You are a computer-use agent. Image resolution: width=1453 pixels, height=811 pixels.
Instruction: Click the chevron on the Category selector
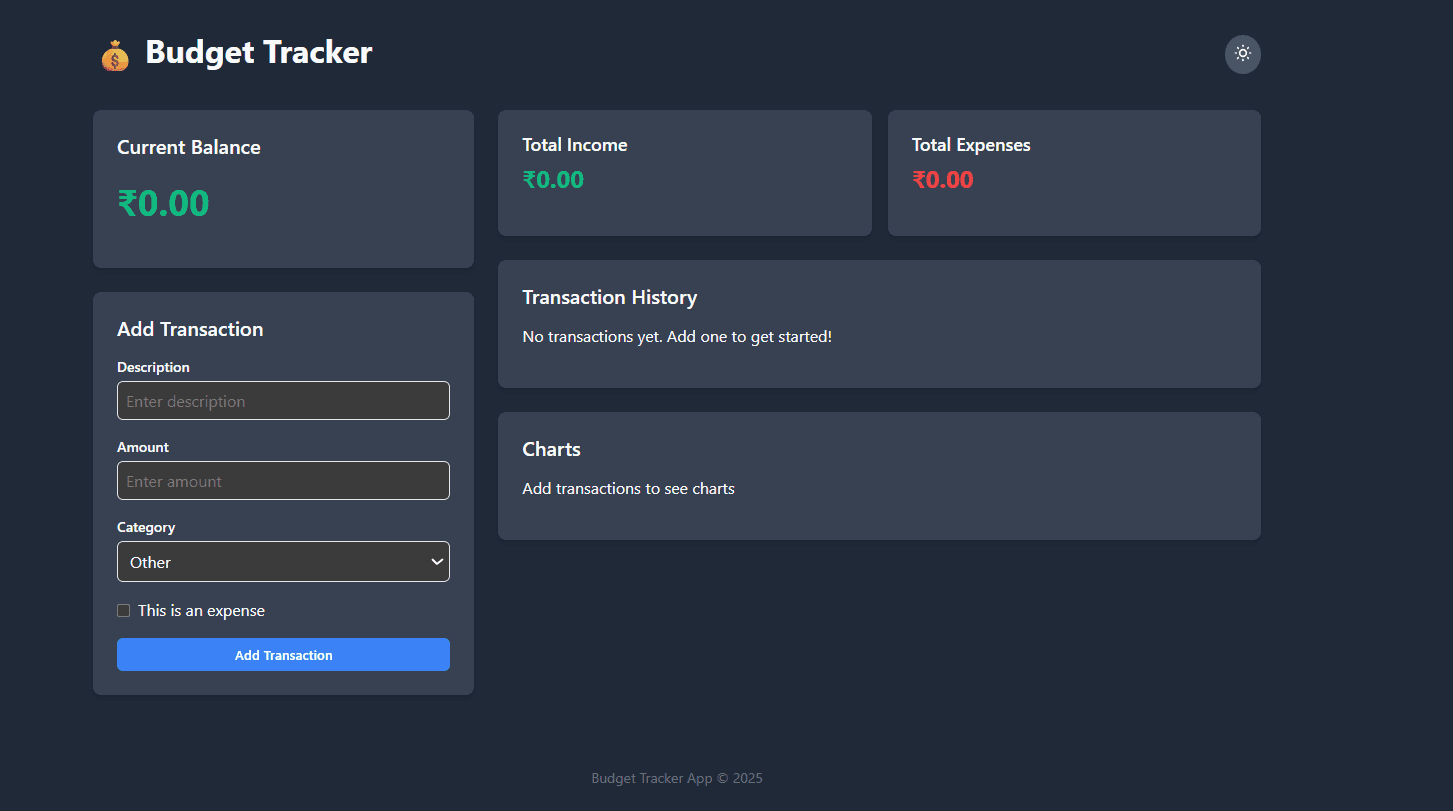[437, 562]
